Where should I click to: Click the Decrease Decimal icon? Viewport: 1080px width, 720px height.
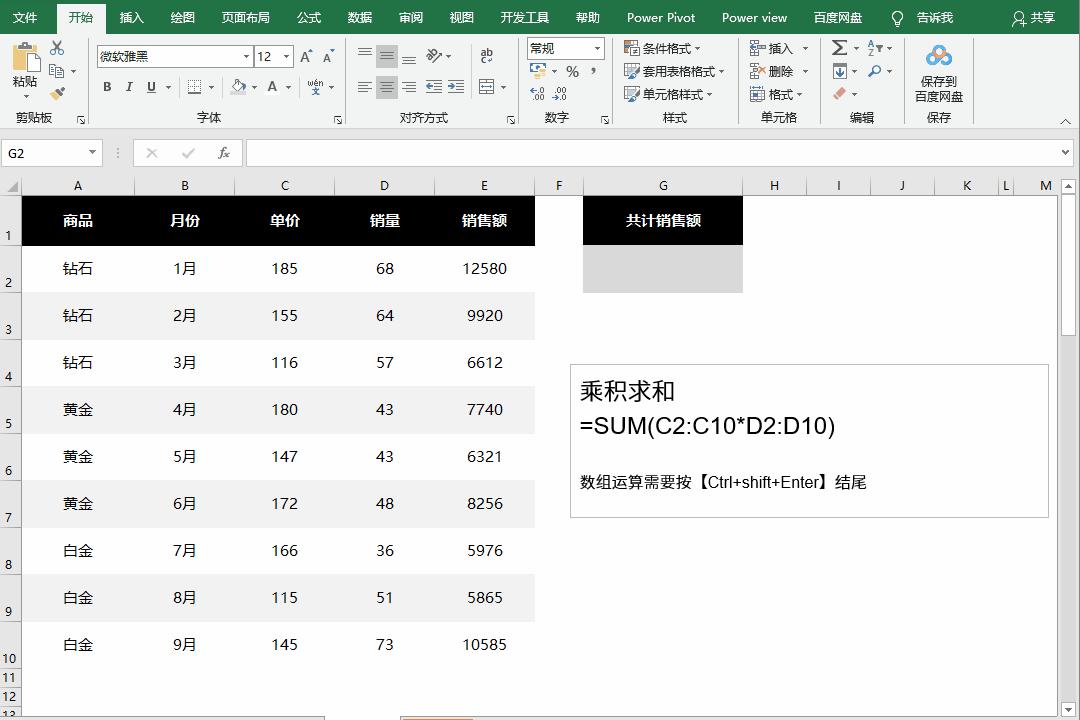tap(559, 94)
